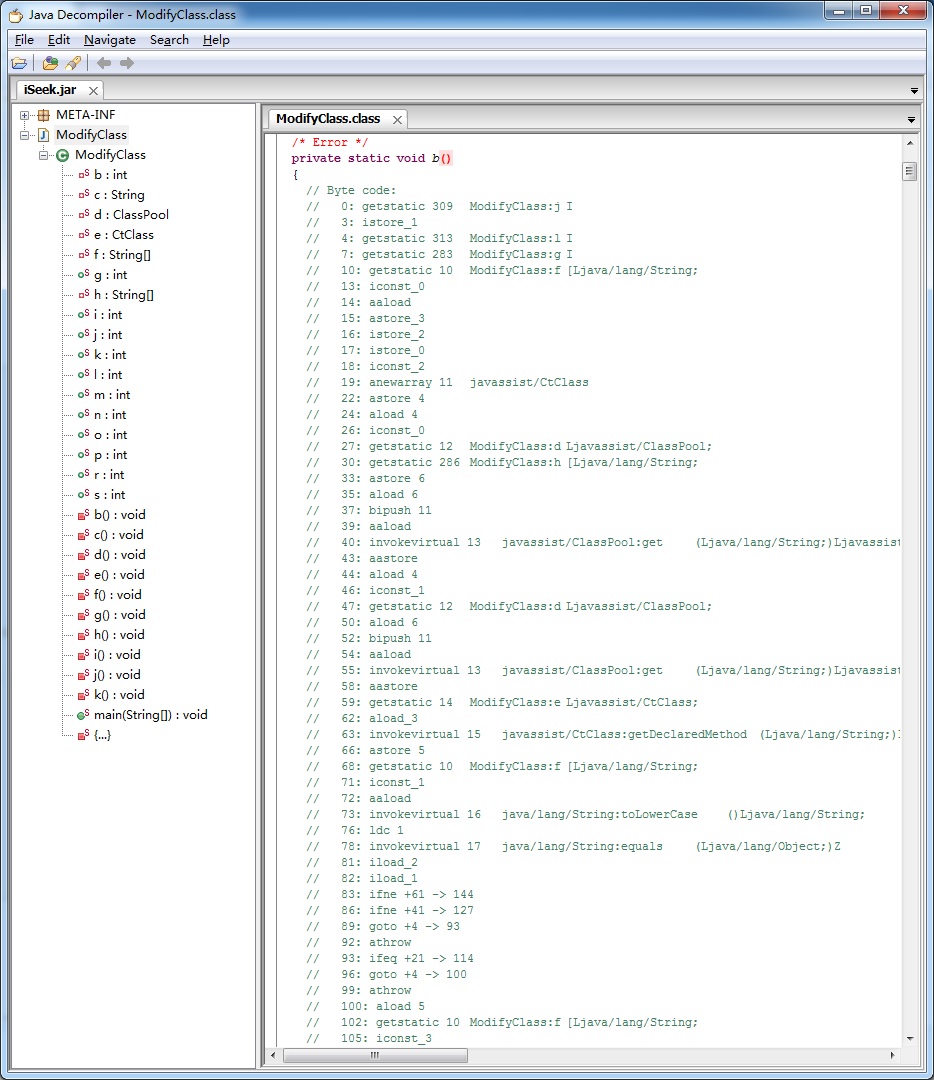Viewport: 934px width, 1080px height.
Task: Click the "/* Error */" comment line
Action: (330, 143)
